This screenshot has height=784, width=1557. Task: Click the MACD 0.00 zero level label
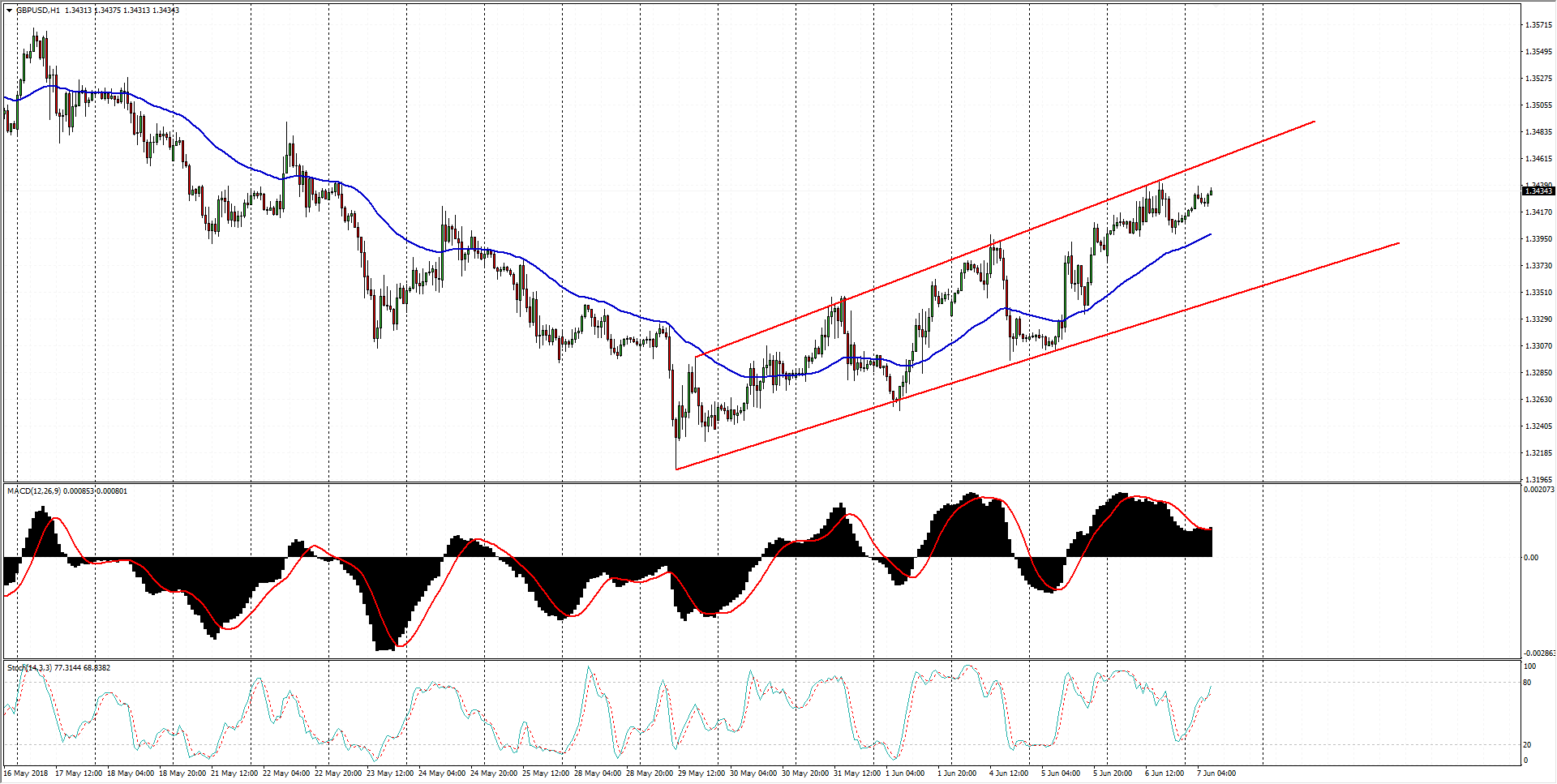pyautogui.click(x=1530, y=558)
